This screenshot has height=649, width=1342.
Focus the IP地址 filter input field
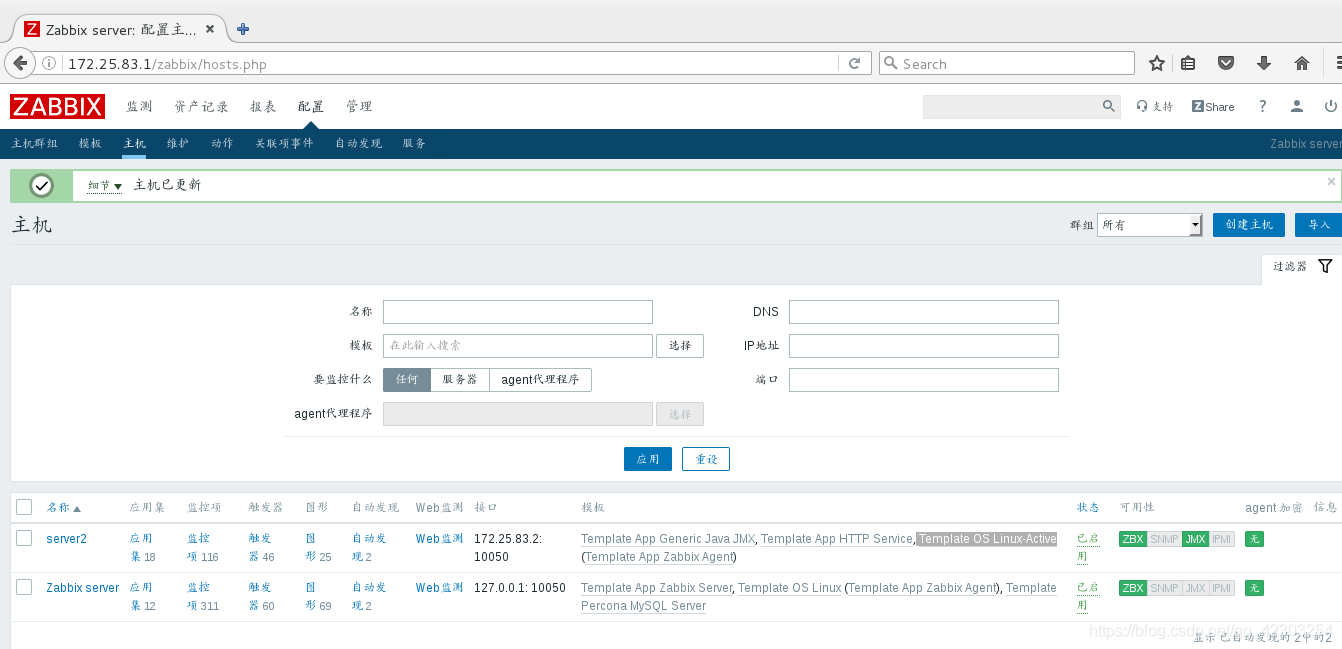923,346
